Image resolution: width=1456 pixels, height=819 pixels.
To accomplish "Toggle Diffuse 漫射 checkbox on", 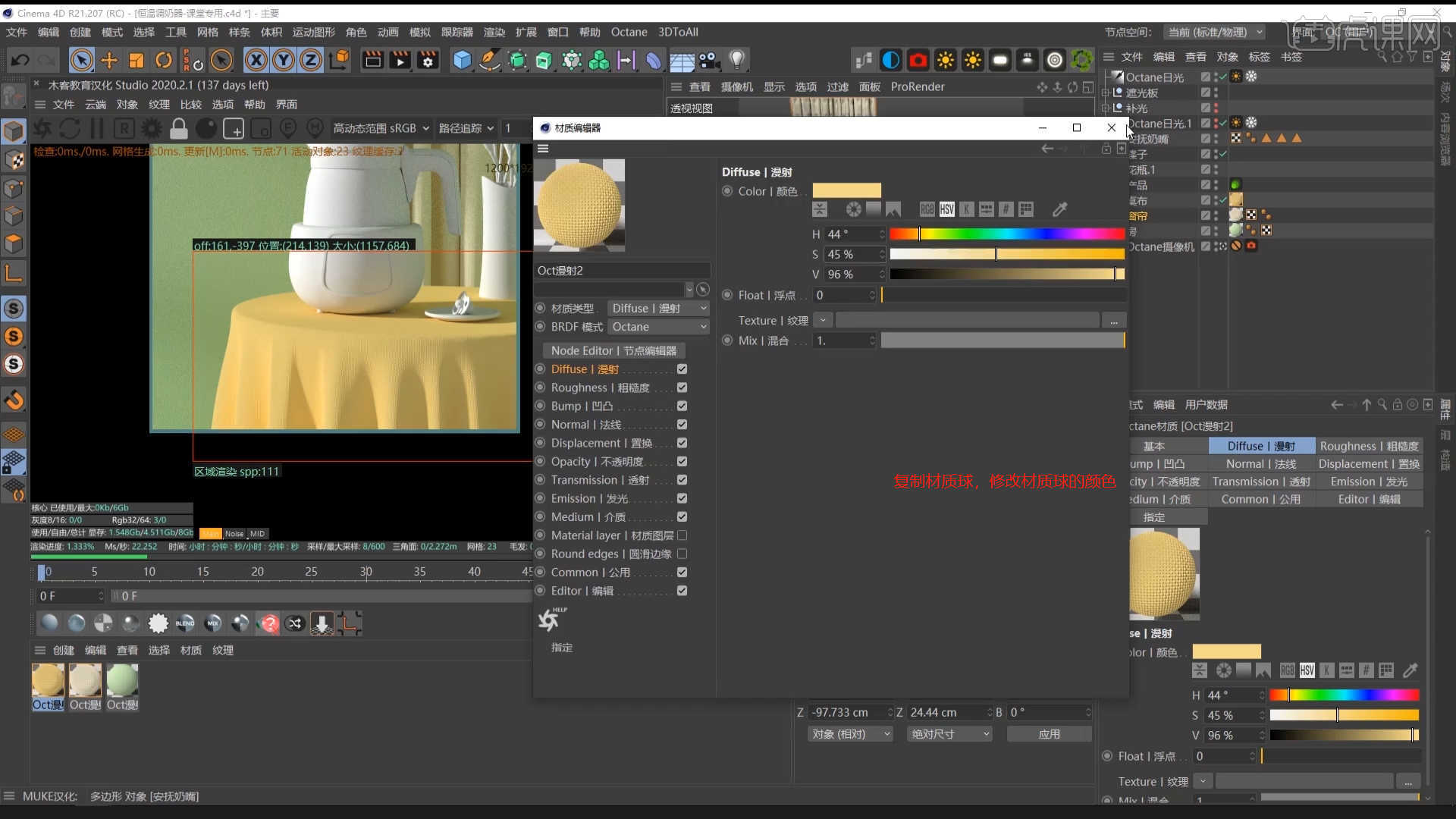I will coord(682,368).
